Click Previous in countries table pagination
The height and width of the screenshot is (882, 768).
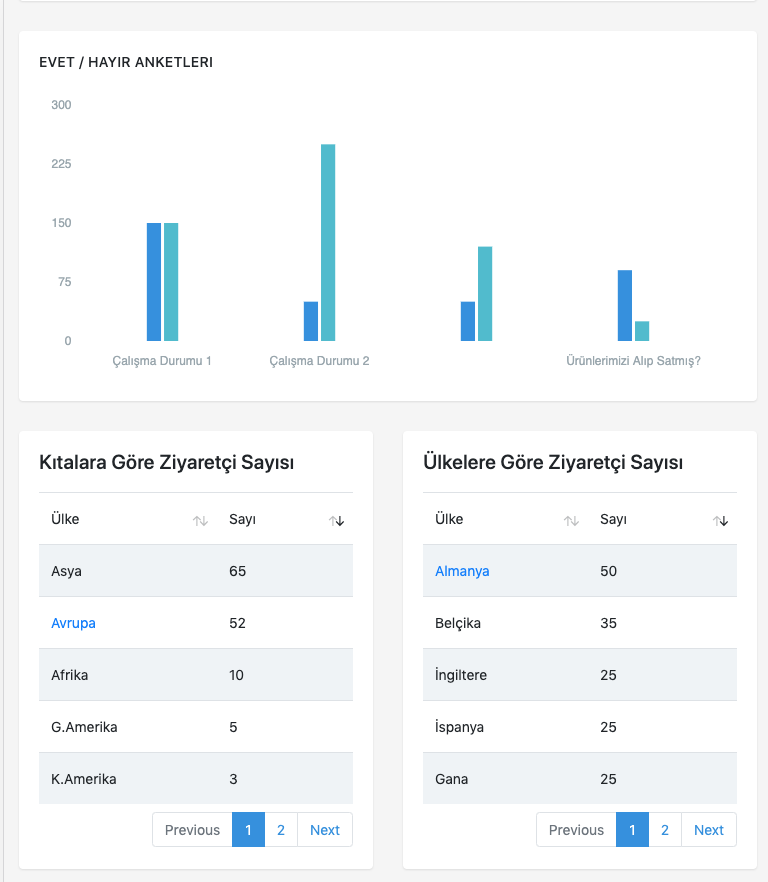click(x=576, y=830)
